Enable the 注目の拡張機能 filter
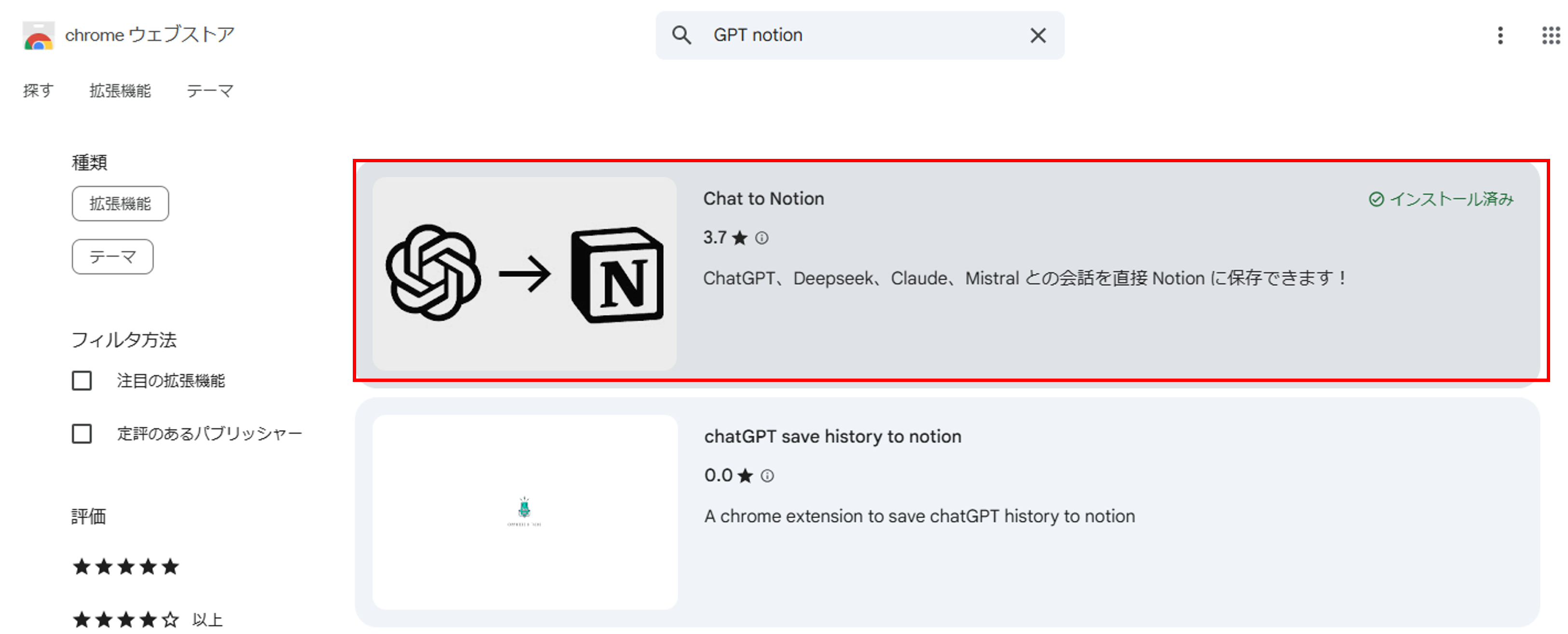The image size is (1568, 634). [82, 380]
